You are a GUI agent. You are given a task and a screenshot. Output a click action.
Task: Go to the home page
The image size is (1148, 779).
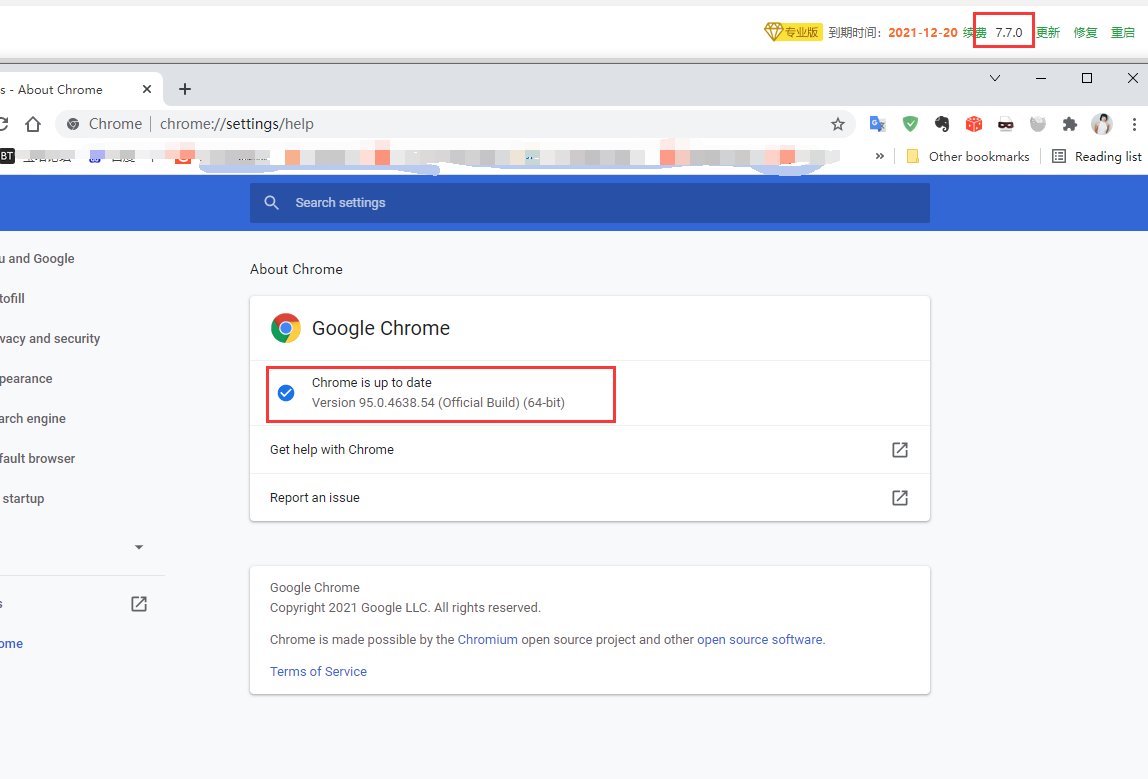[33, 124]
